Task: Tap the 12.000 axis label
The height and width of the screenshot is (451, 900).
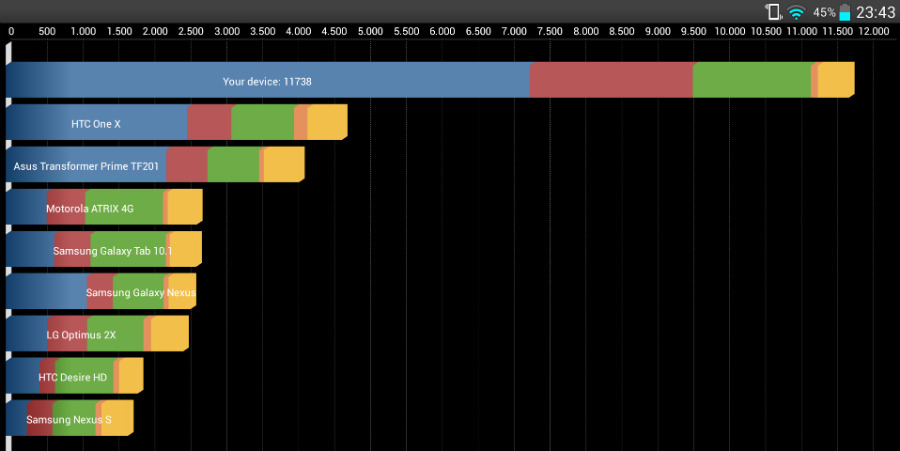Action: pos(874,31)
